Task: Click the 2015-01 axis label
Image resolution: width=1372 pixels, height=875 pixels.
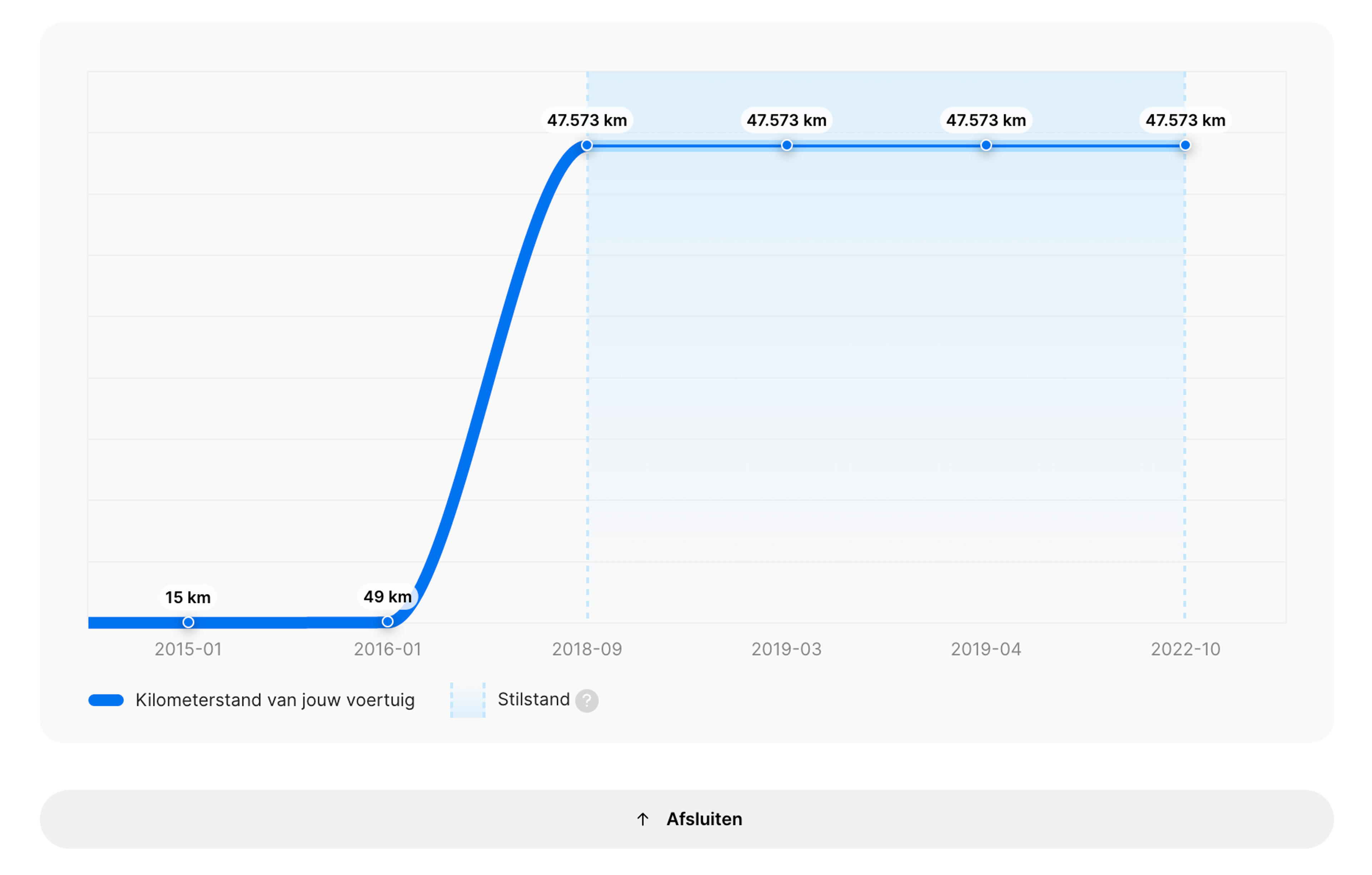Action: pyautogui.click(x=188, y=650)
